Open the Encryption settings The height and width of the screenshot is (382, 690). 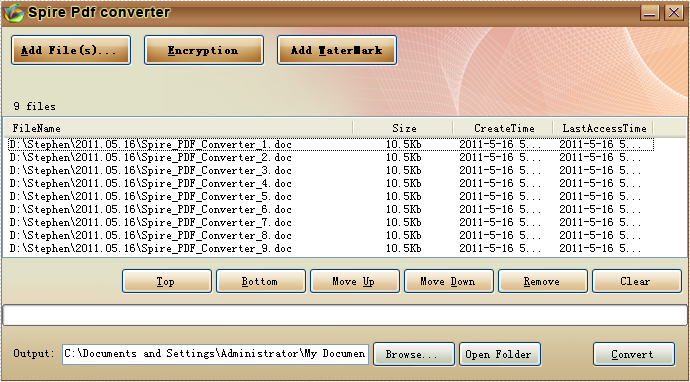point(204,50)
